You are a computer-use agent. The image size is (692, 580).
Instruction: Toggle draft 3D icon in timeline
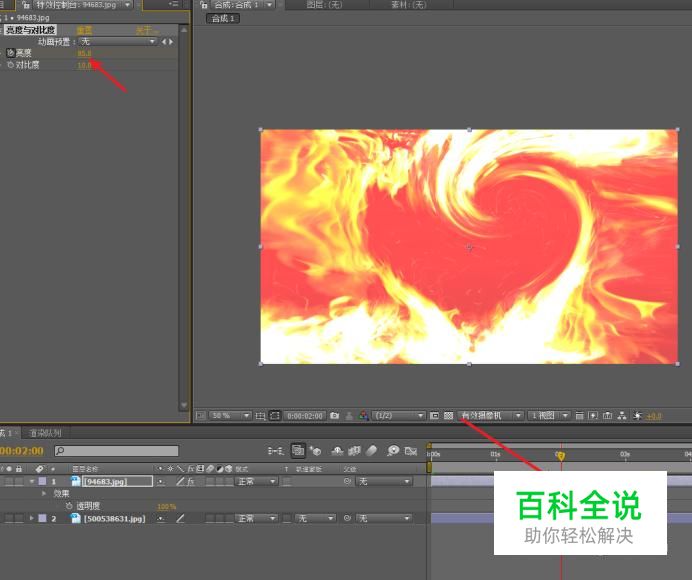(315, 451)
